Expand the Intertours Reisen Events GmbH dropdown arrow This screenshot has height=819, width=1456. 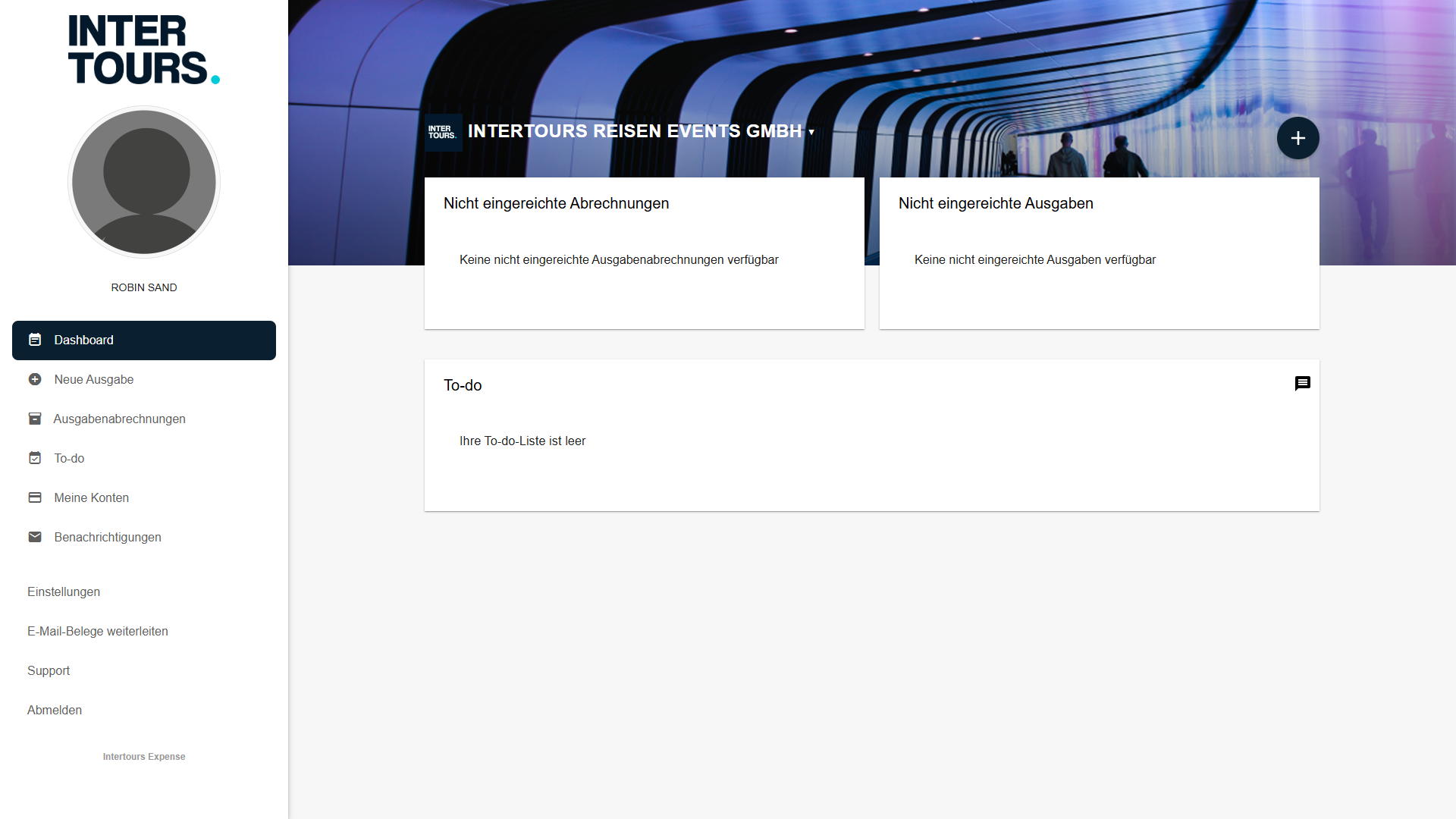[x=811, y=132]
